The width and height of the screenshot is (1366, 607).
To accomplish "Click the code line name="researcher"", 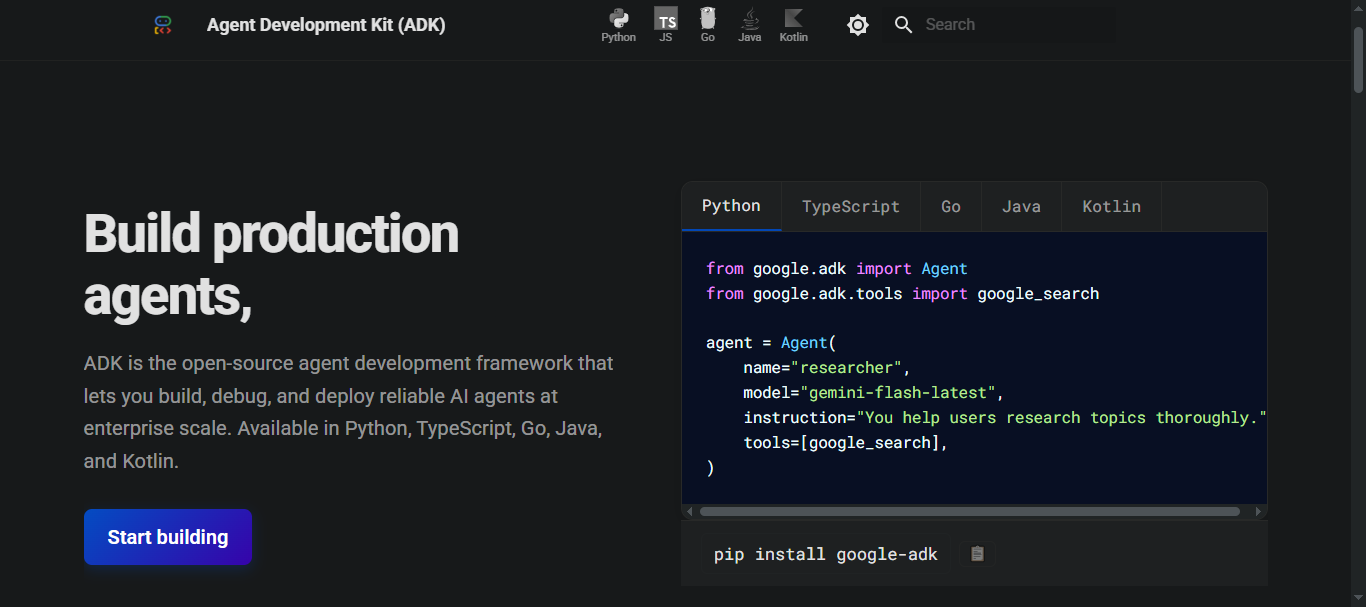I will 827,368.
